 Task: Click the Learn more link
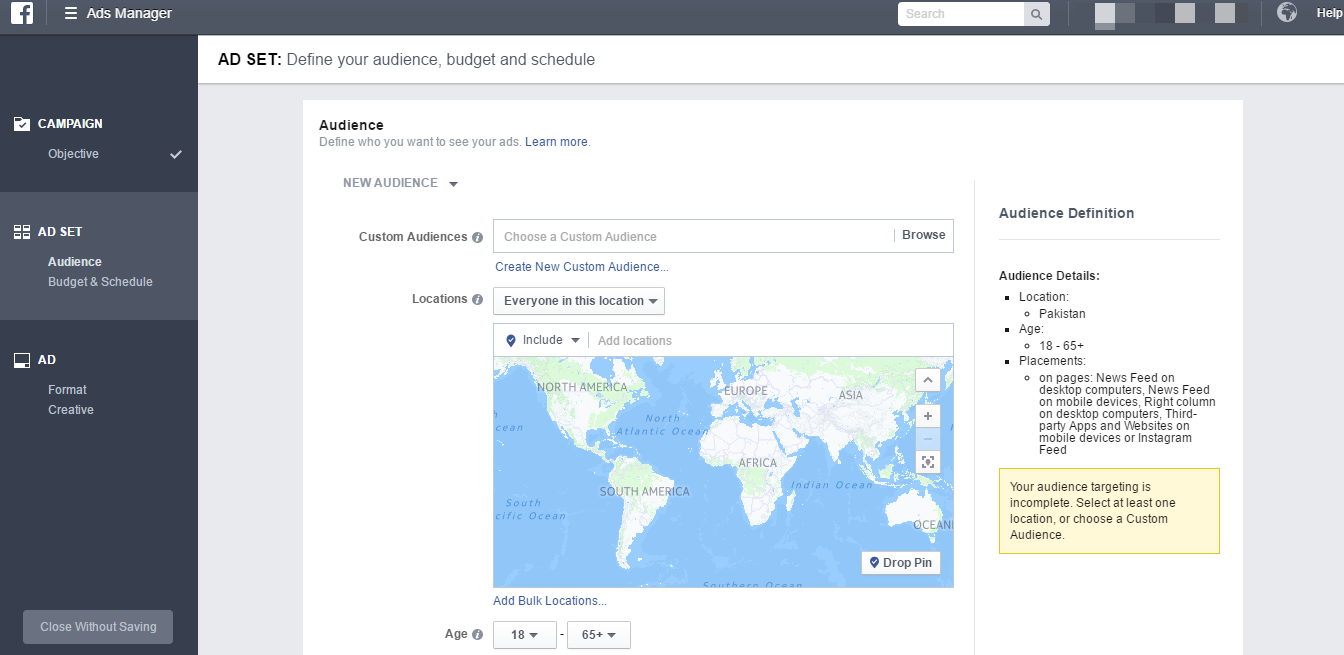[x=556, y=142]
